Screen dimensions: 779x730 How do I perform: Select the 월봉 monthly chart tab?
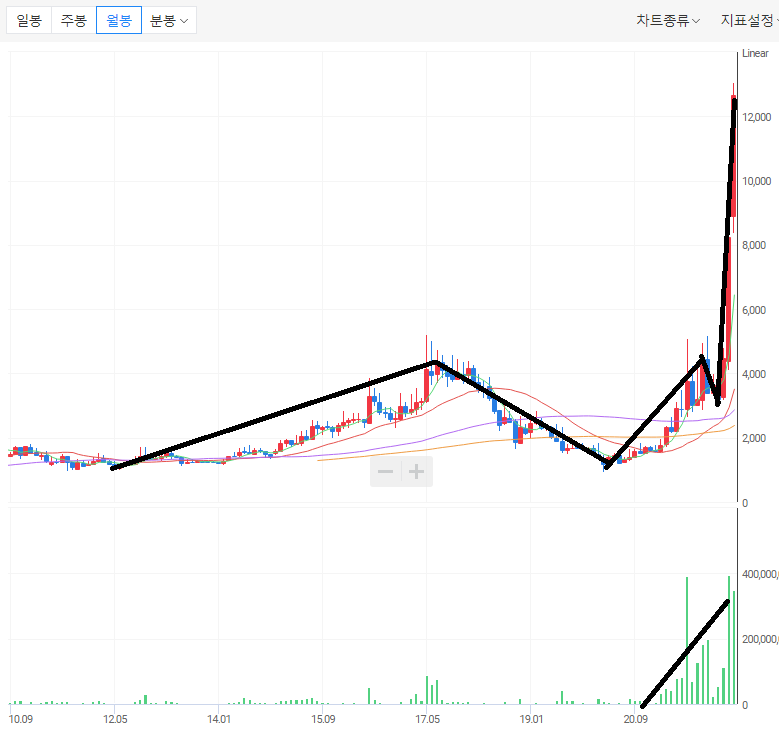click(x=119, y=20)
